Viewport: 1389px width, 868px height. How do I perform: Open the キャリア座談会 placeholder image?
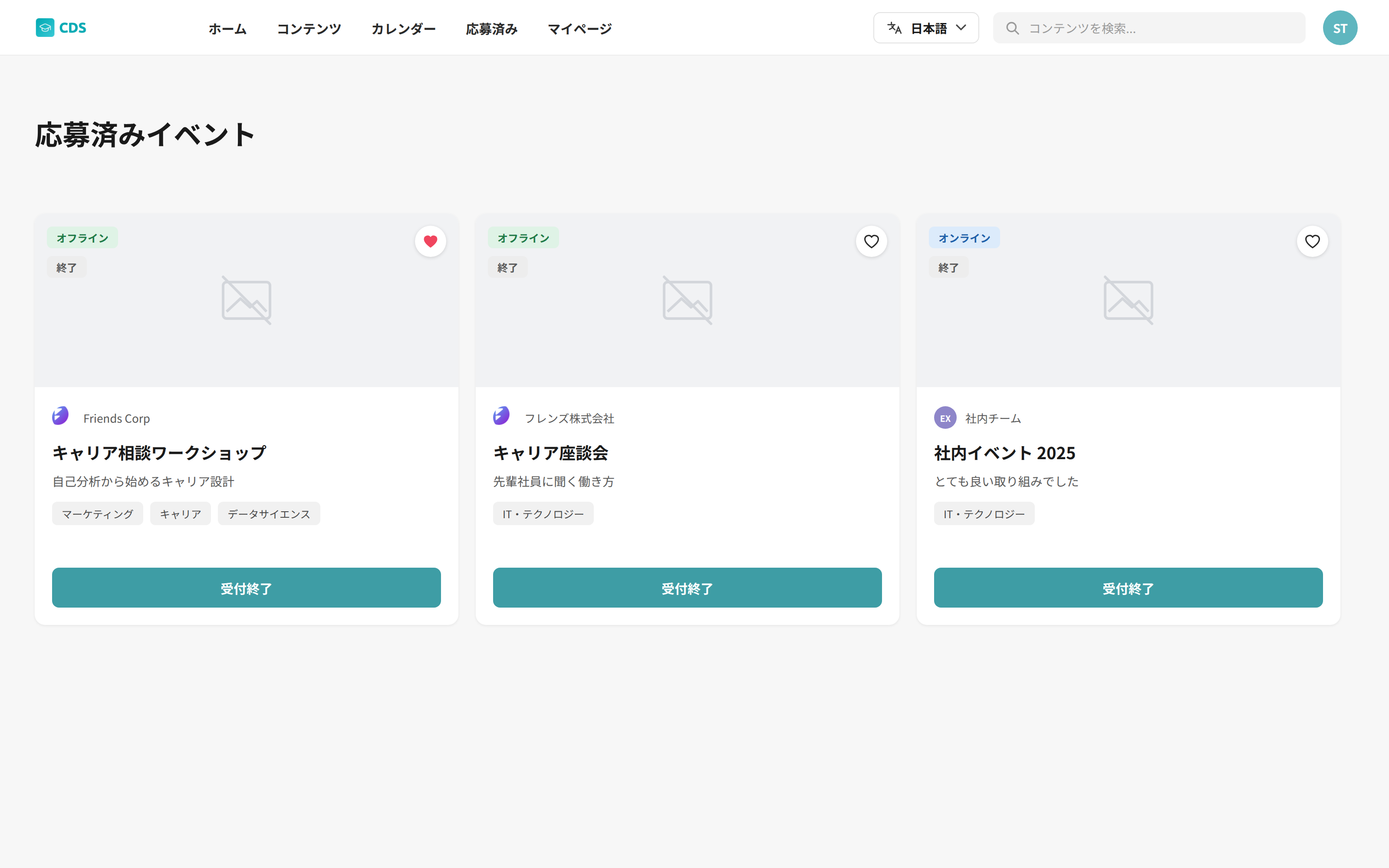pos(687,300)
